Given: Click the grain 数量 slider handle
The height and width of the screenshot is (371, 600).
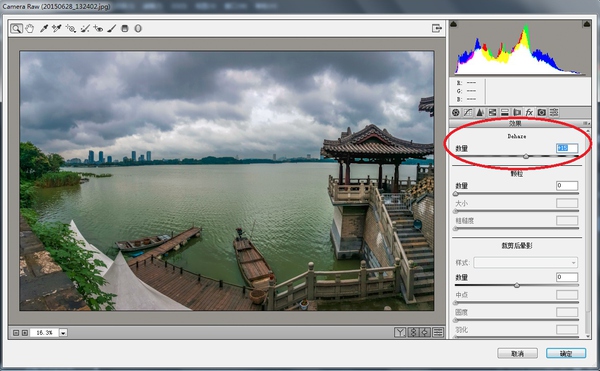Looking at the screenshot, I should [455, 194].
